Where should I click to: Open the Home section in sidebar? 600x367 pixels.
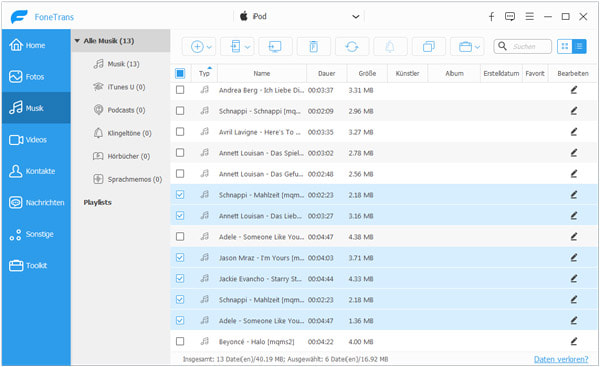tap(36, 45)
